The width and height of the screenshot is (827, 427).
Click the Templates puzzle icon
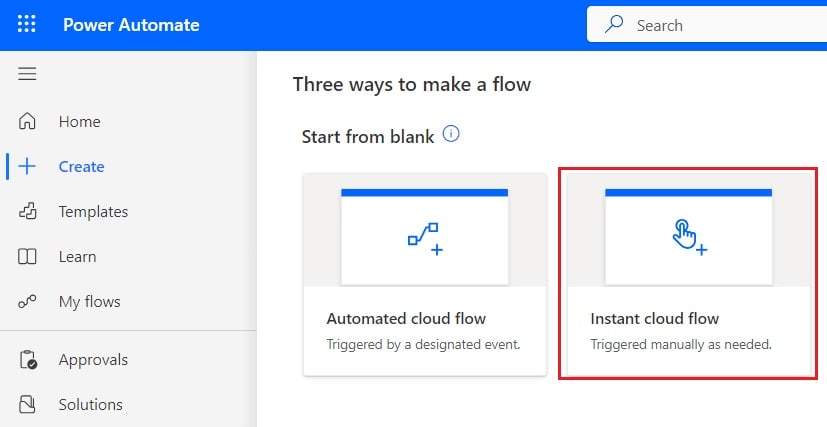click(x=27, y=211)
